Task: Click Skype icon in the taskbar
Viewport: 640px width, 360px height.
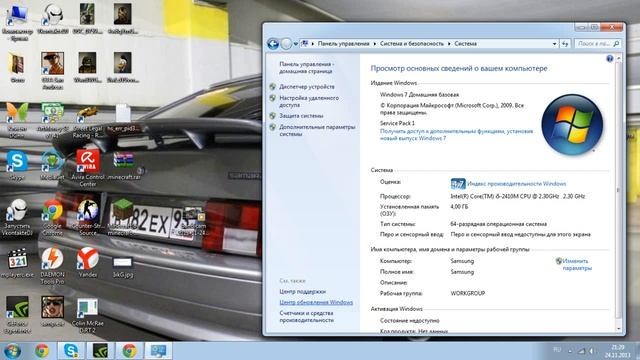Action: [x=71, y=351]
